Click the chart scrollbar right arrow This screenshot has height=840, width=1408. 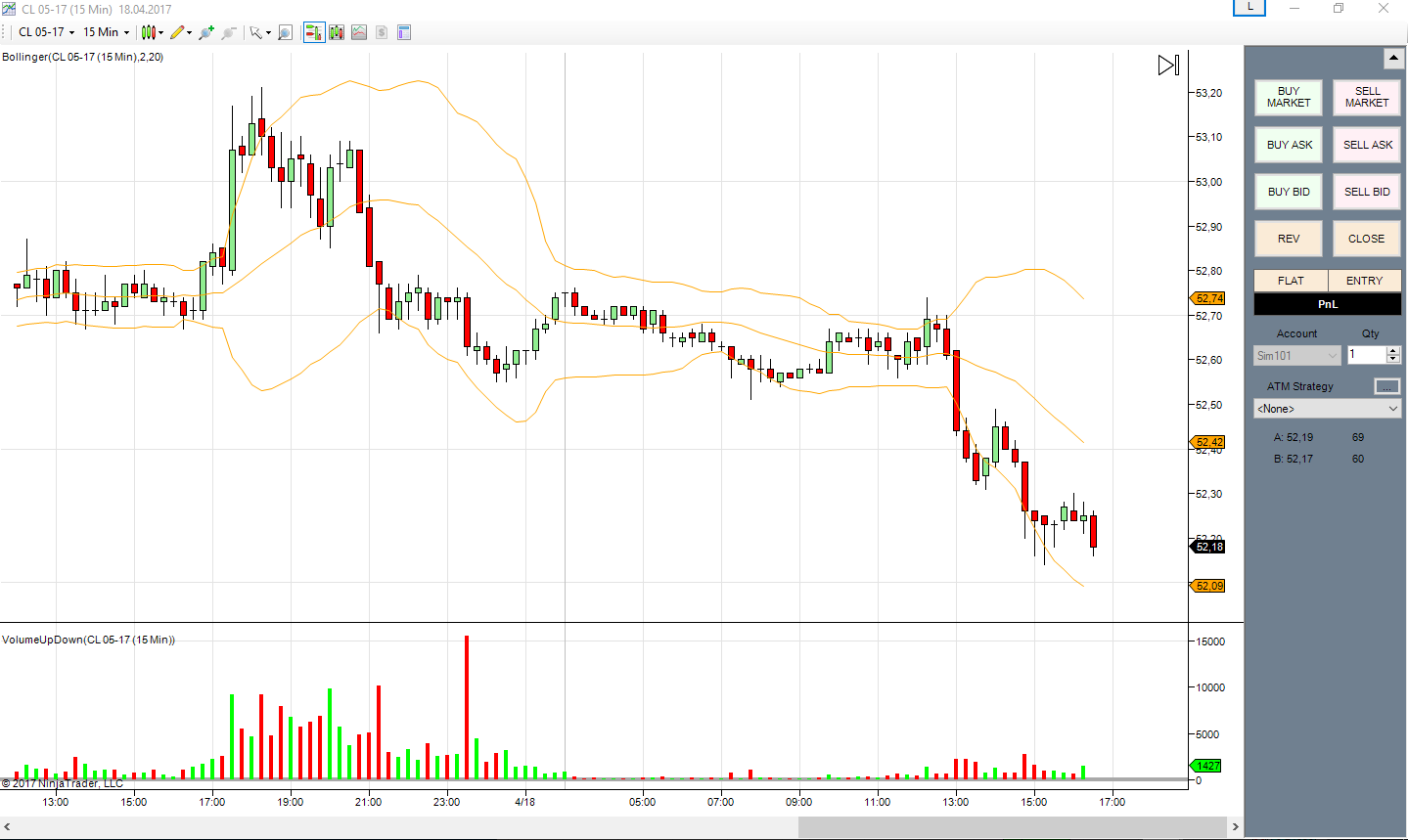[1236, 827]
